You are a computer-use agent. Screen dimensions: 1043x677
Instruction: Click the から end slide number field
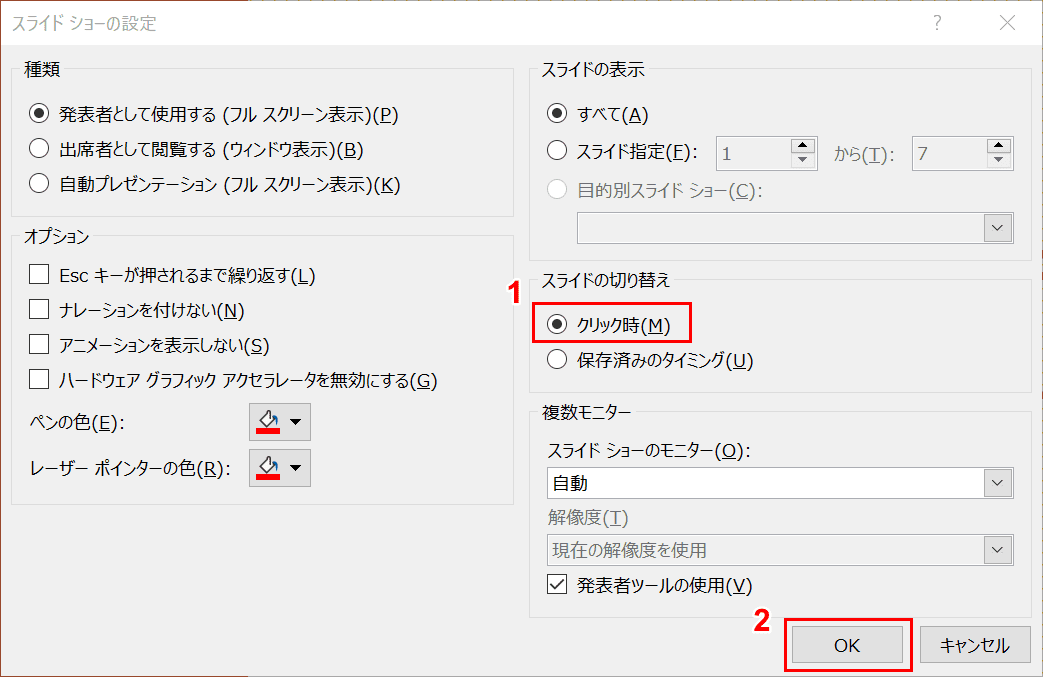point(949,154)
